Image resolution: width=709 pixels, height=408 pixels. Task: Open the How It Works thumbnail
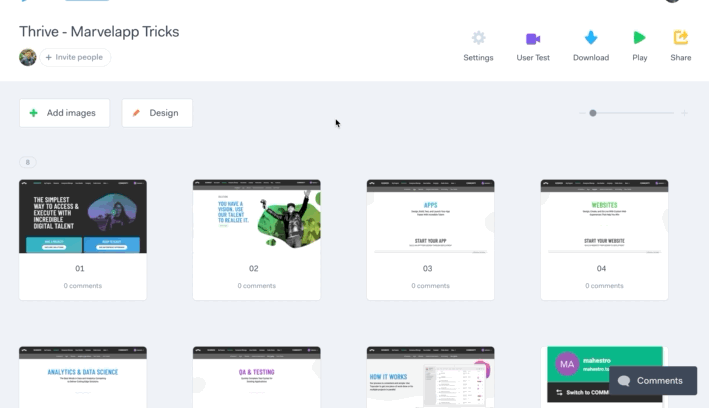(x=430, y=377)
